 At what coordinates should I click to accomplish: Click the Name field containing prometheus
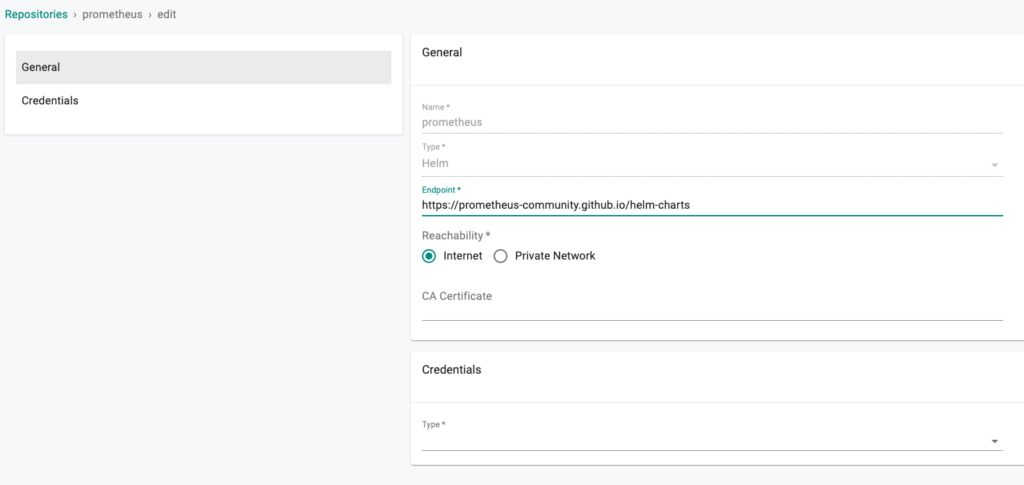click(x=711, y=122)
